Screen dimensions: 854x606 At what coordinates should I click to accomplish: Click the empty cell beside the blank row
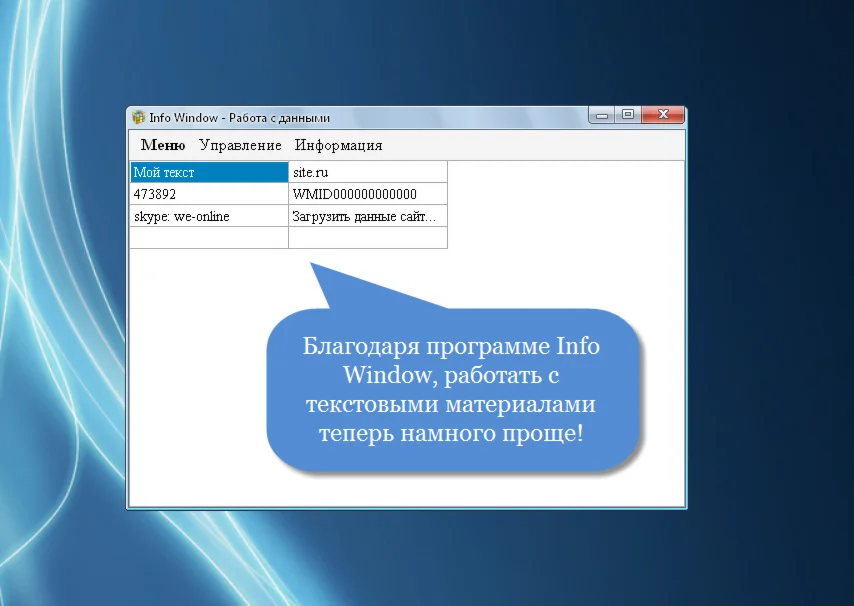click(367, 237)
